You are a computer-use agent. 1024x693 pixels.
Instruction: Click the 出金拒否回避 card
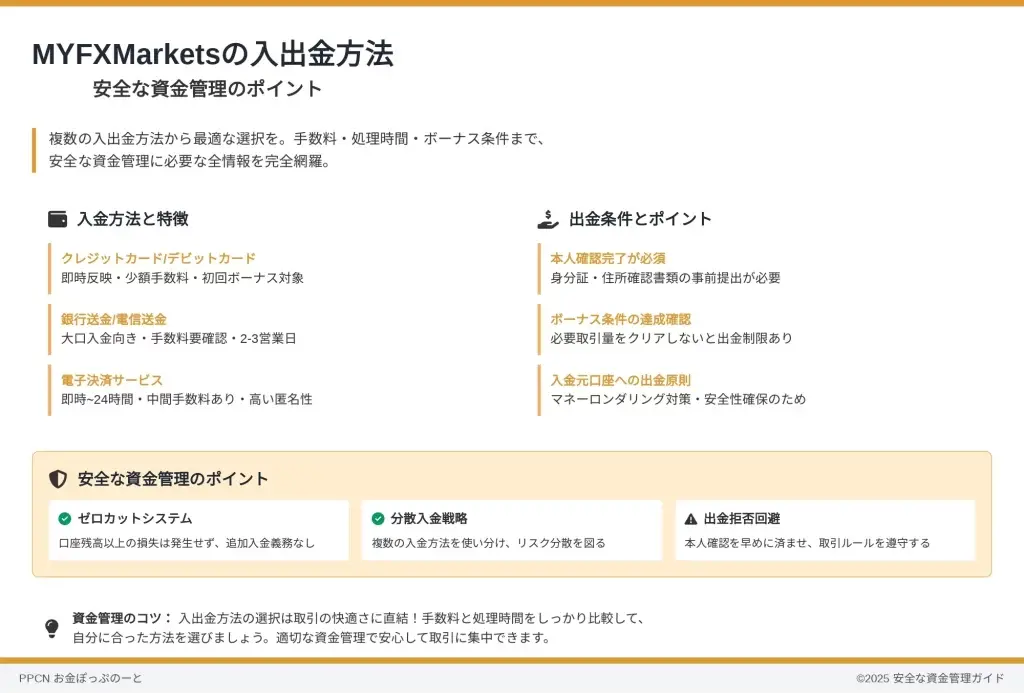(825, 531)
